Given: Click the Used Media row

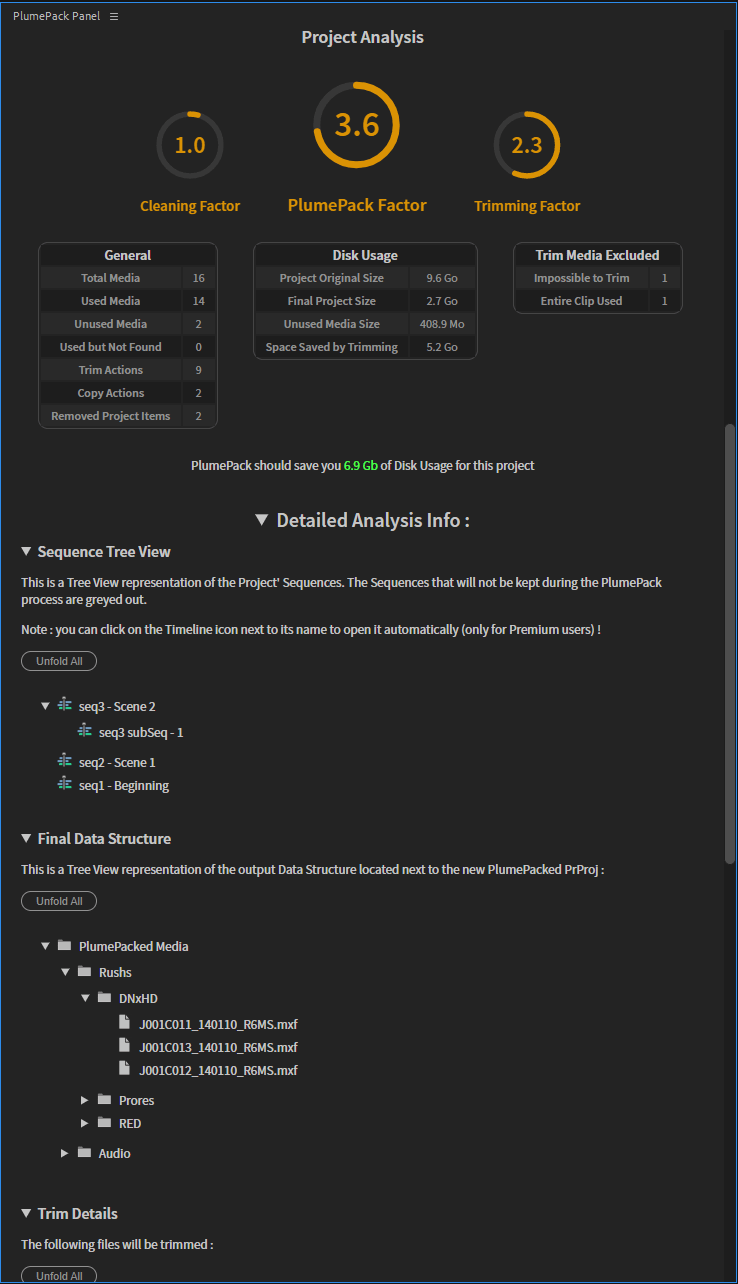Looking at the screenshot, I should pos(128,301).
